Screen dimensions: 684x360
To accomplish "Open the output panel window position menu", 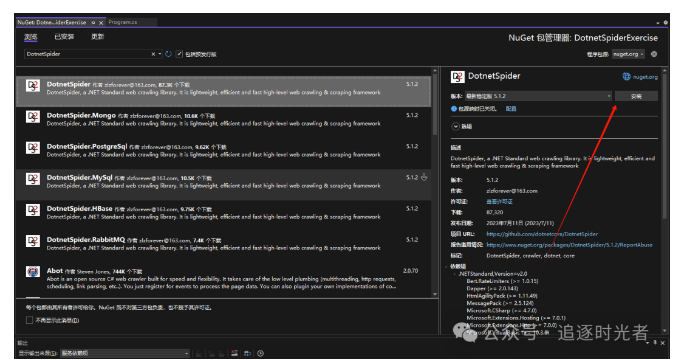I will [648, 343].
